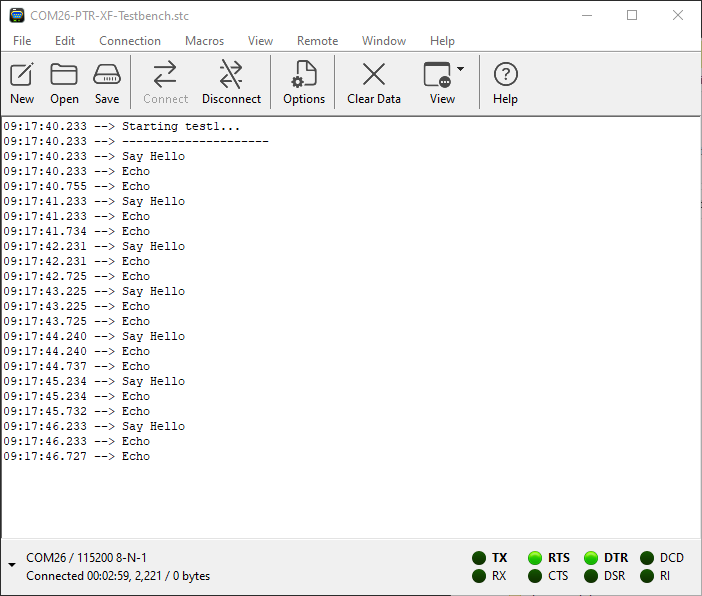Open the Help question mark icon
This screenshot has width=702, height=596.
pyautogui.click(x=505, y=75)
